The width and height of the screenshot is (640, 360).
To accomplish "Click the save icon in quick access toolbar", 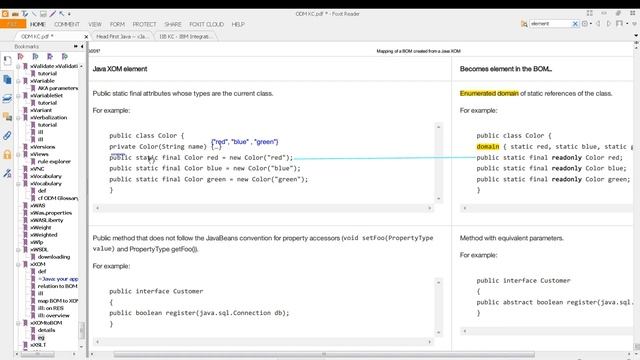I will coord(43,14).
